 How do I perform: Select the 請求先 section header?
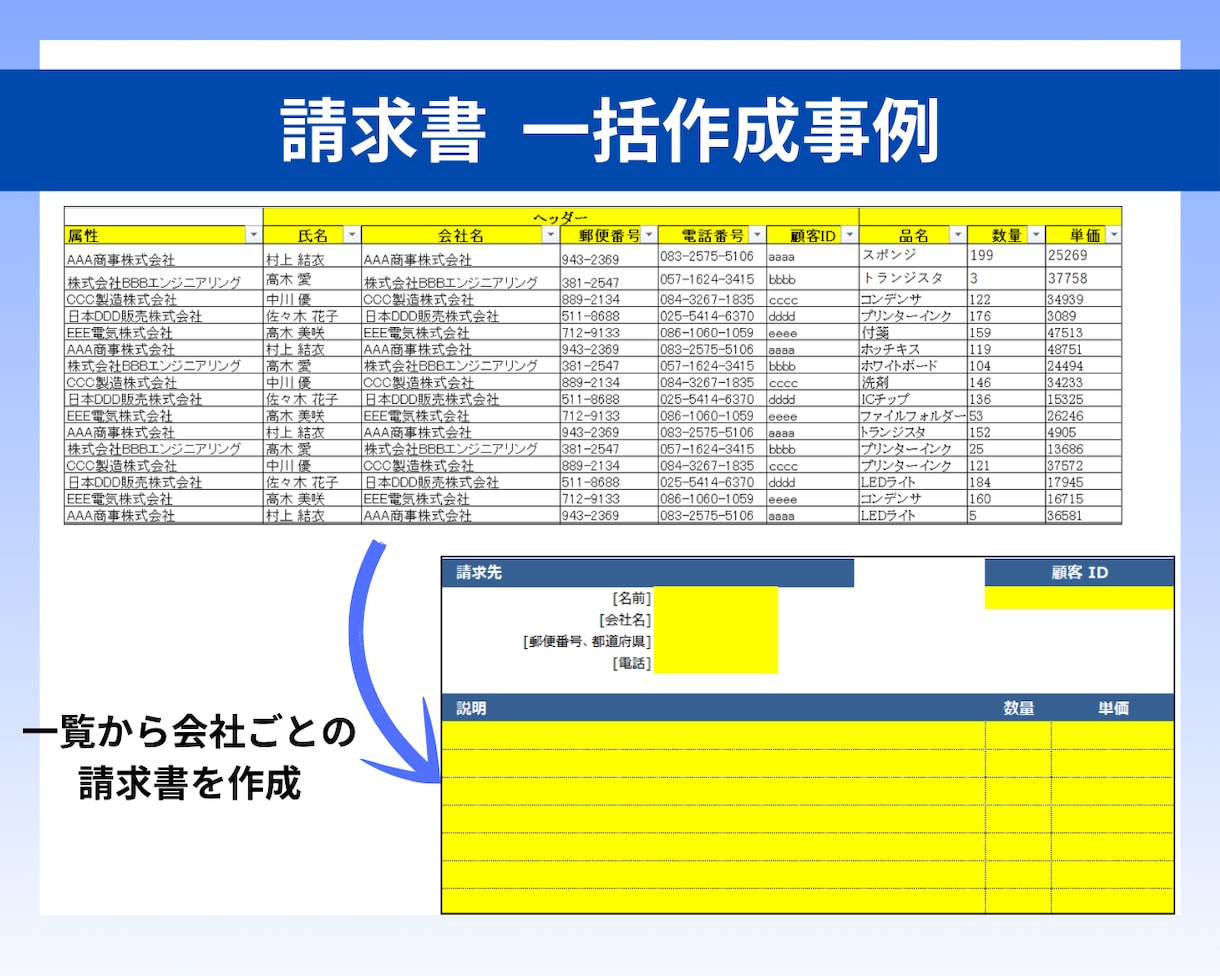648,573
